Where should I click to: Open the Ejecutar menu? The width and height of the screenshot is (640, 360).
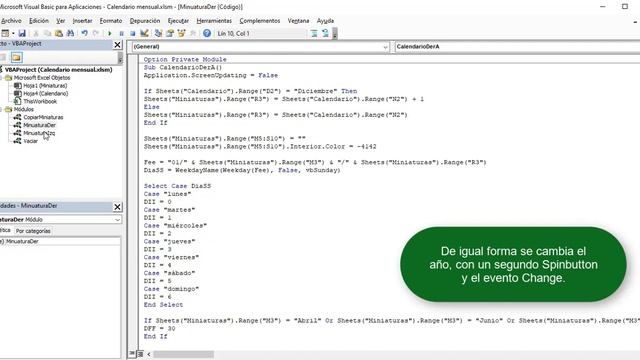click(x=178, y=21)
